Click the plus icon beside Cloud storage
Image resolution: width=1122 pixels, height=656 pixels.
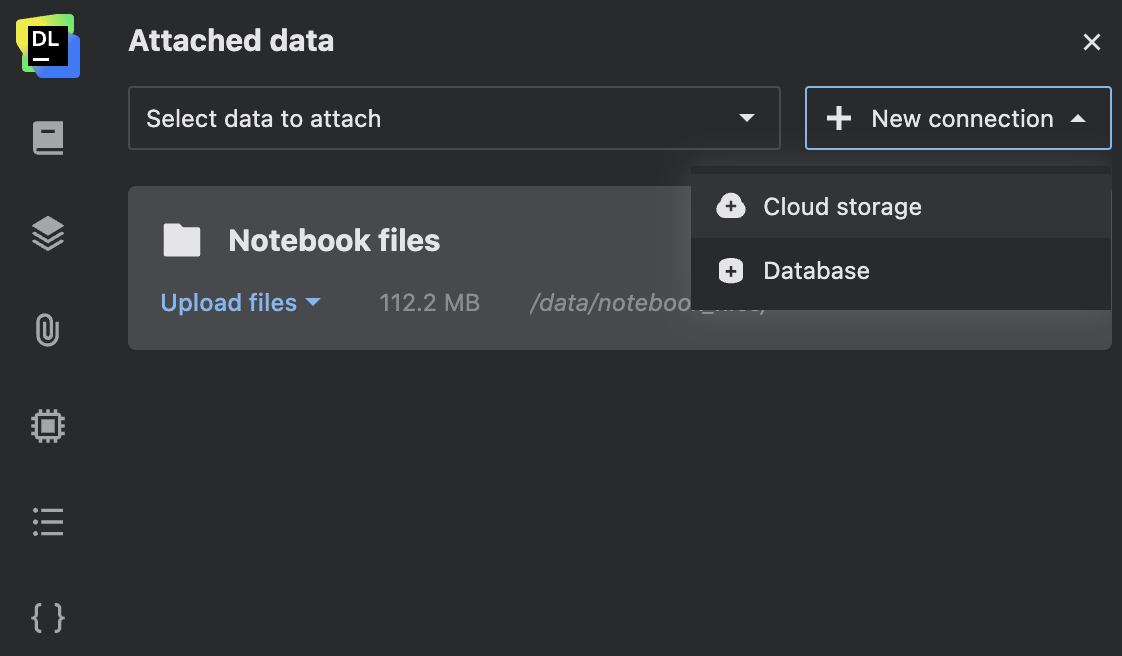click(x=731, y=207)
